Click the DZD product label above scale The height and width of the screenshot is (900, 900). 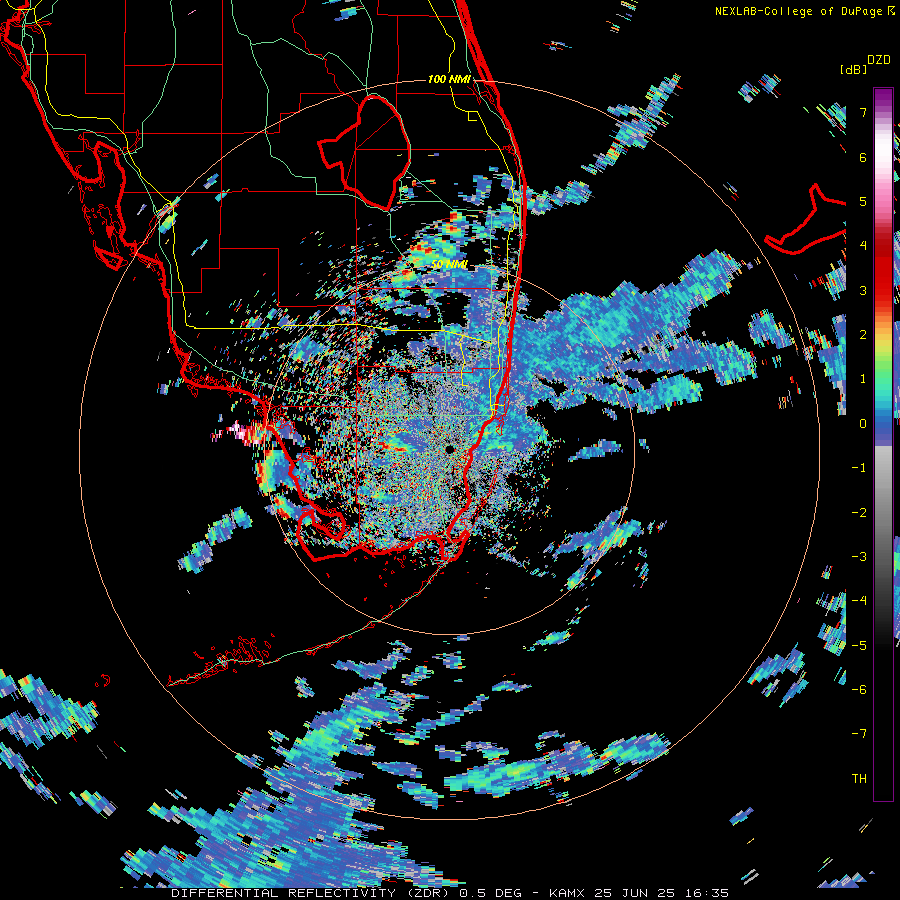[x=879, y=60]
